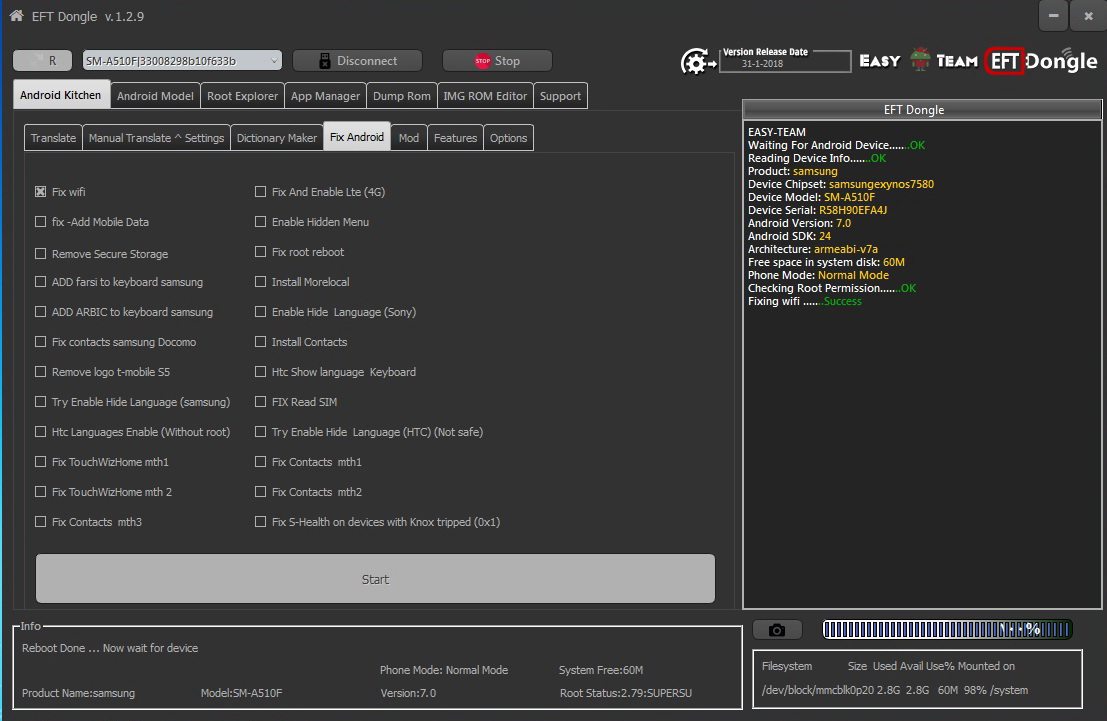The image size is (1107, 721).
Task: Check Fix root reboot
Action: (261, 251)
